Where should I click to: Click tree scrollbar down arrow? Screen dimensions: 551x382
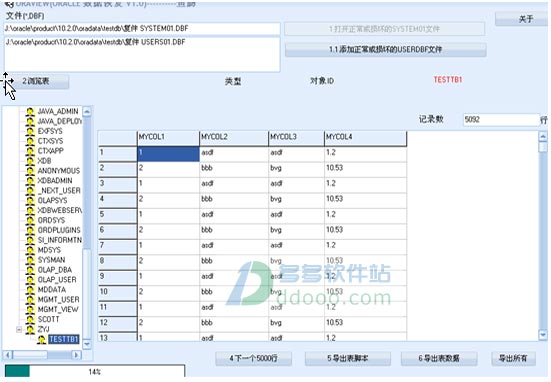pos(87,344)
